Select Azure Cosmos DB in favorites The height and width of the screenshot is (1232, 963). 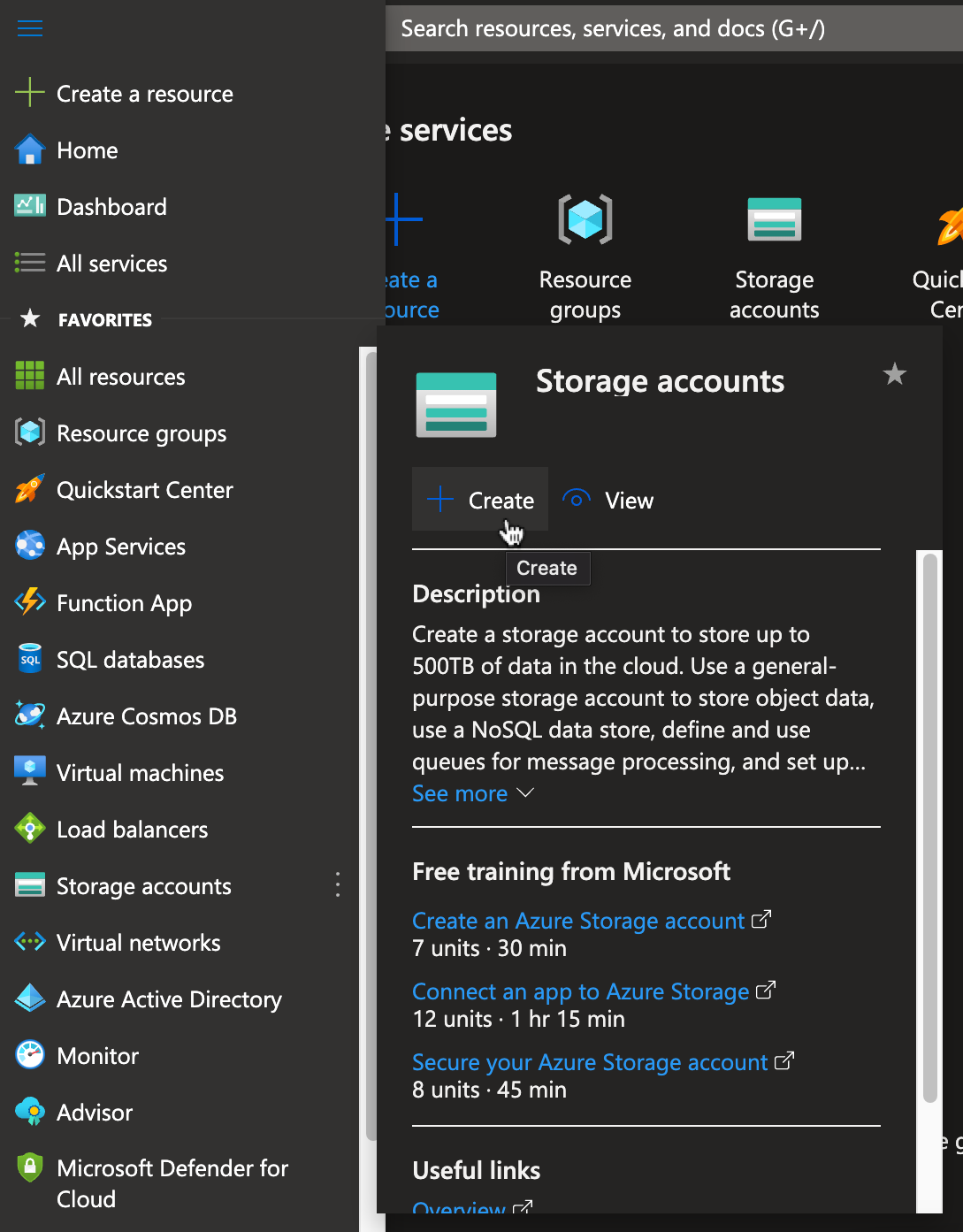click(146, 716)
